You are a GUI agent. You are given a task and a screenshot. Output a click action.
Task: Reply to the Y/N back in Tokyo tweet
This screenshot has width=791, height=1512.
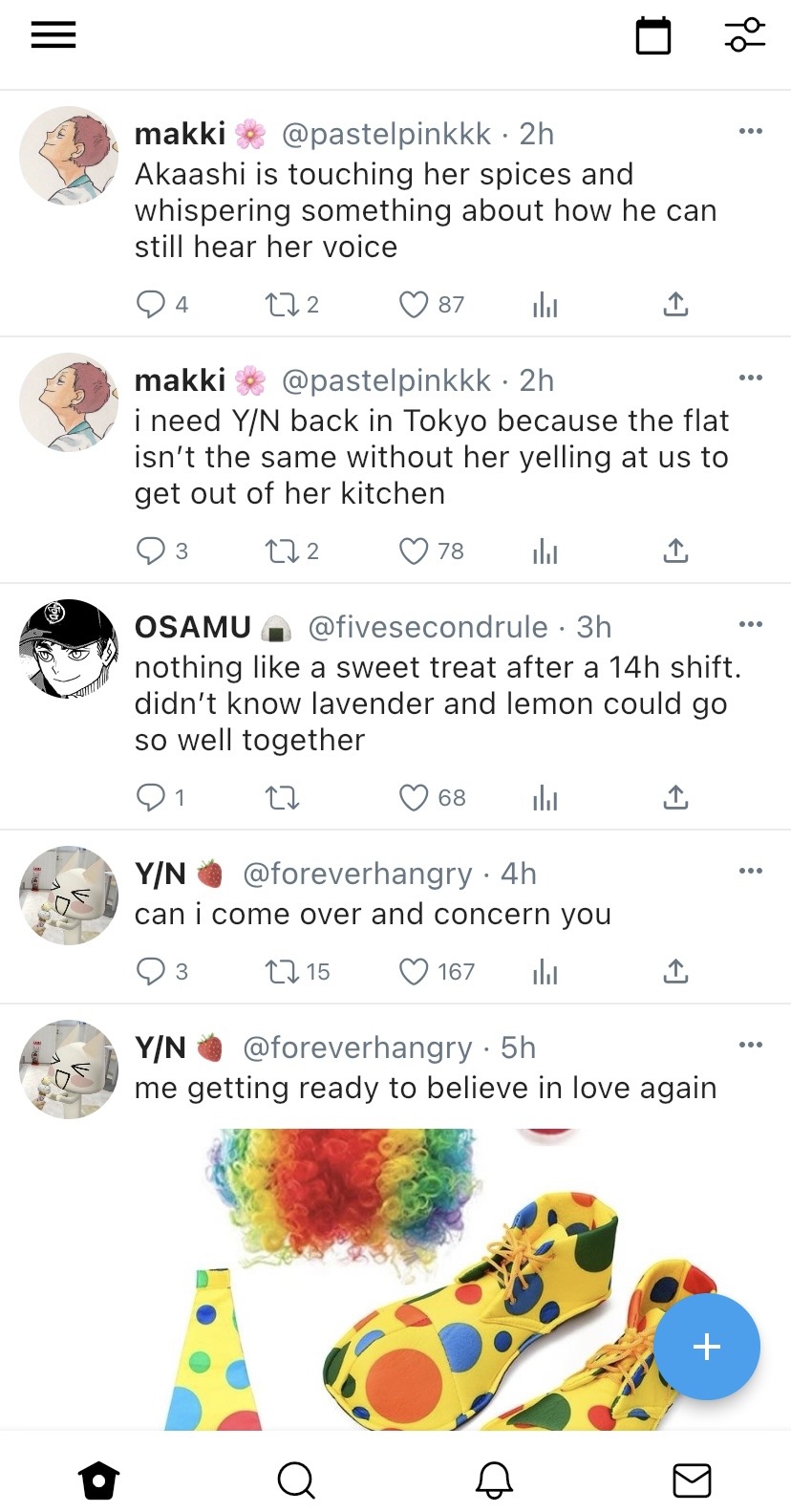[151, 551]
